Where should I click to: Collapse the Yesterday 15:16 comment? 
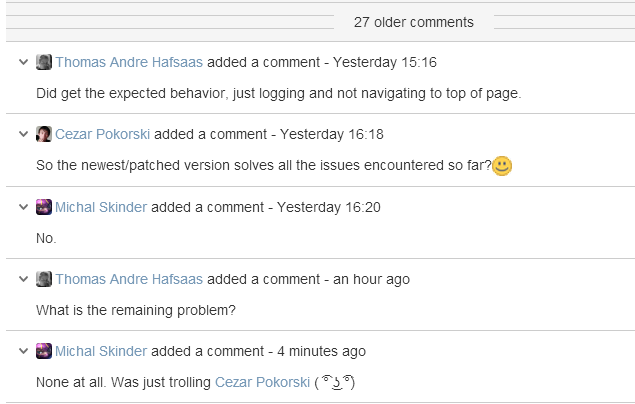(x=23, y=62)
